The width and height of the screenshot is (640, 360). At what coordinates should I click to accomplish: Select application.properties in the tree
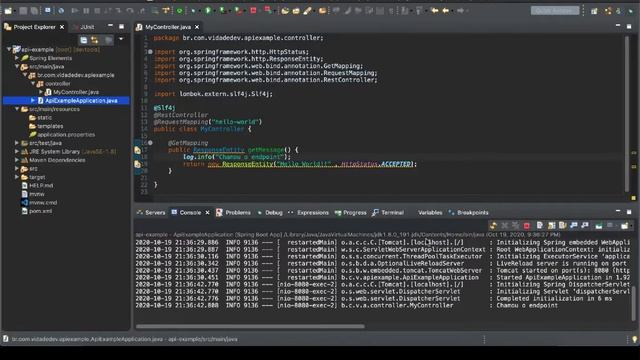click(x=66, y=135)
